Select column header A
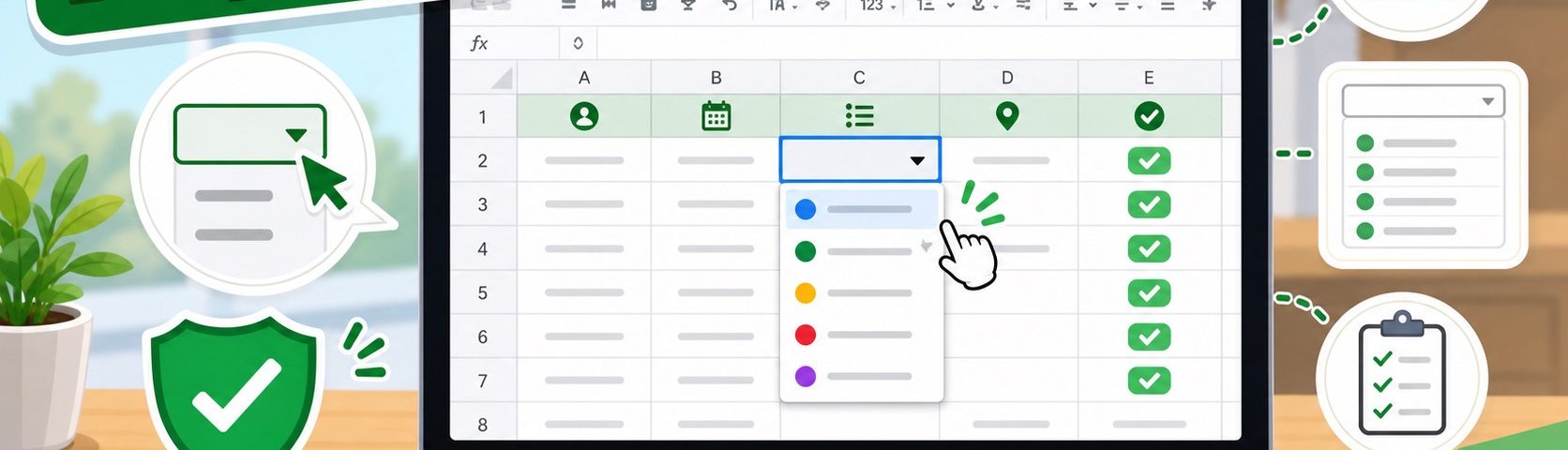Image resolution: width=1568 pixels, height=450 pixels. click(x=584, y=78)
